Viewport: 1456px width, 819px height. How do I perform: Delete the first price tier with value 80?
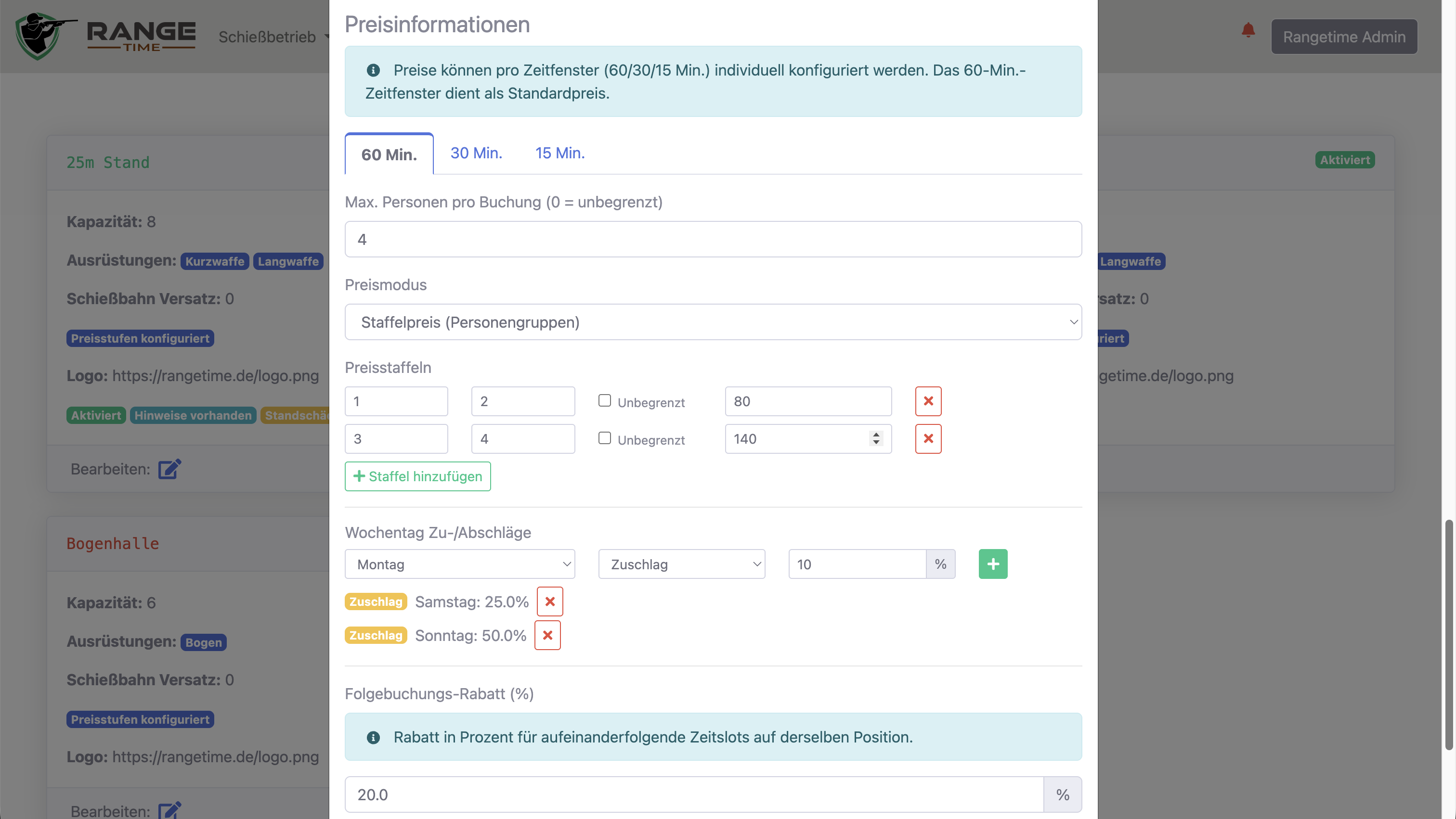tap(928, 401)
